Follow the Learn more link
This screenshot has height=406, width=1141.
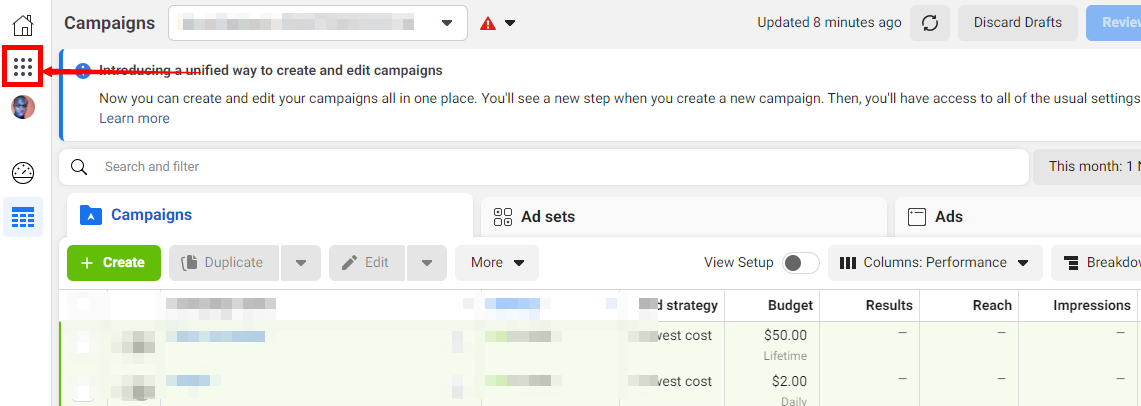pos(134,118)
